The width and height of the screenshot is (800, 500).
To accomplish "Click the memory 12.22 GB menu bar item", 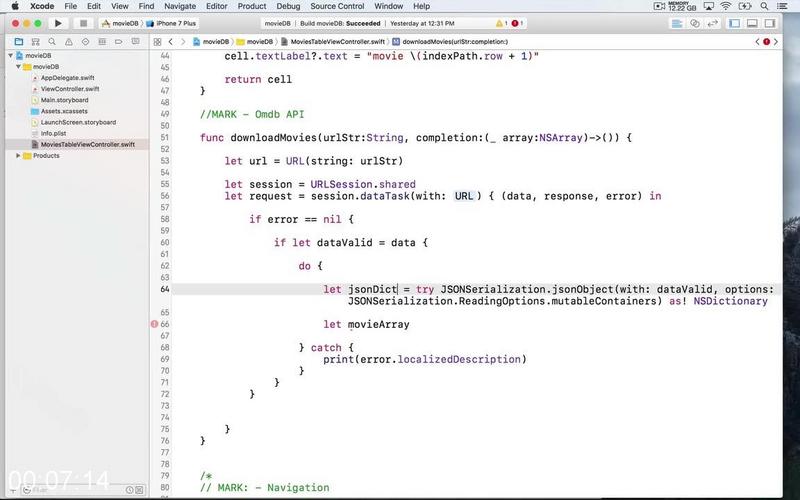I will click(x=683, y=6).
